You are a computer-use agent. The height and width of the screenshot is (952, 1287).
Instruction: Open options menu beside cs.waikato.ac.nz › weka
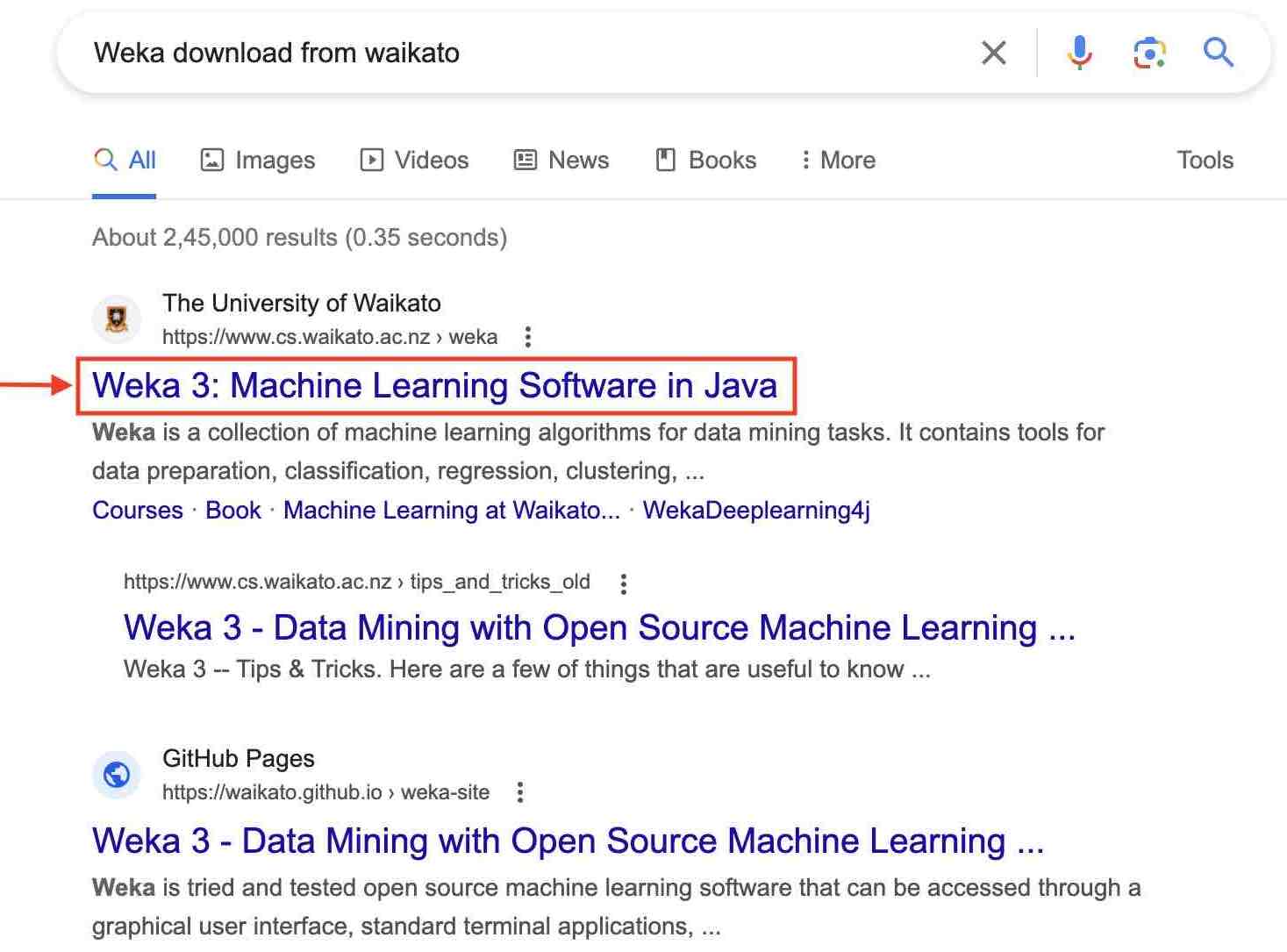(527, 337)
